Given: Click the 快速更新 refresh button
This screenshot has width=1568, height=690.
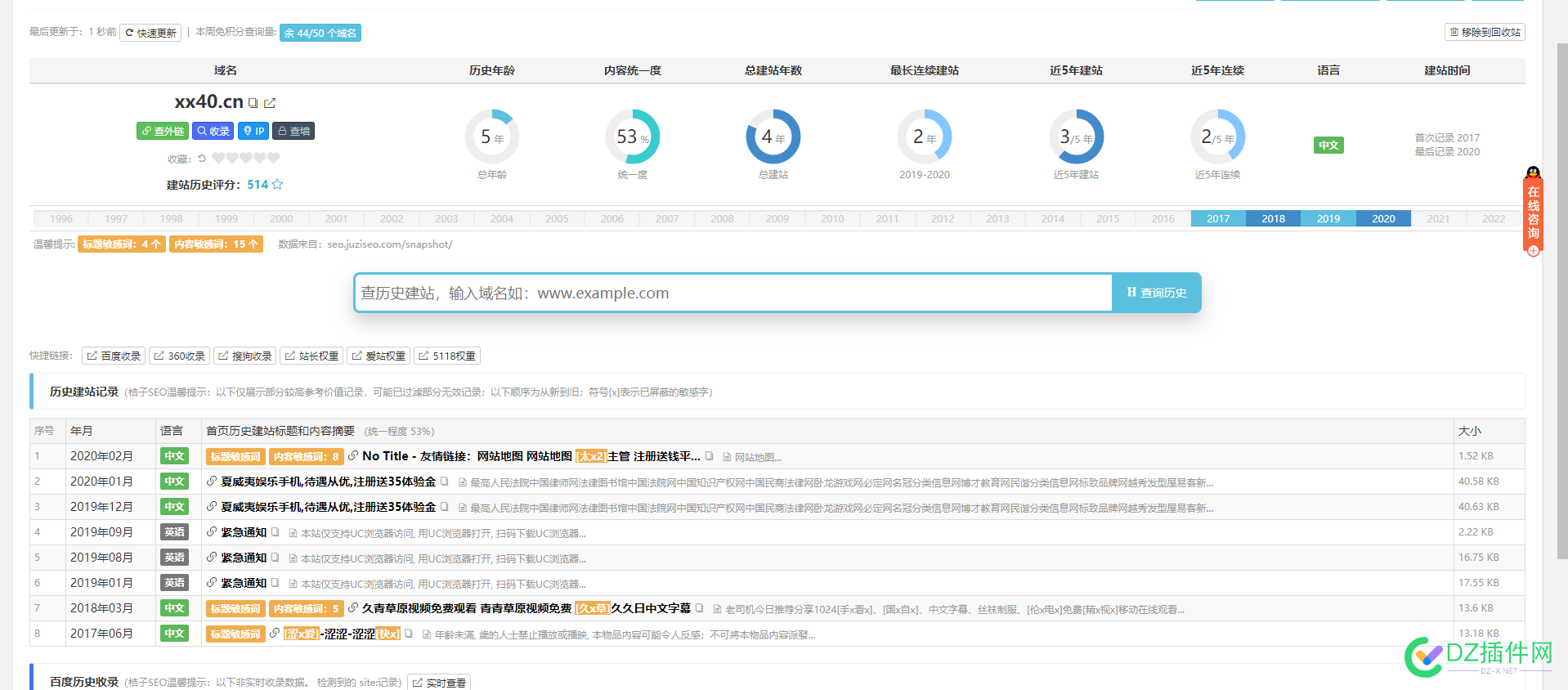Looking at the screenshot, I should point(150,33).
